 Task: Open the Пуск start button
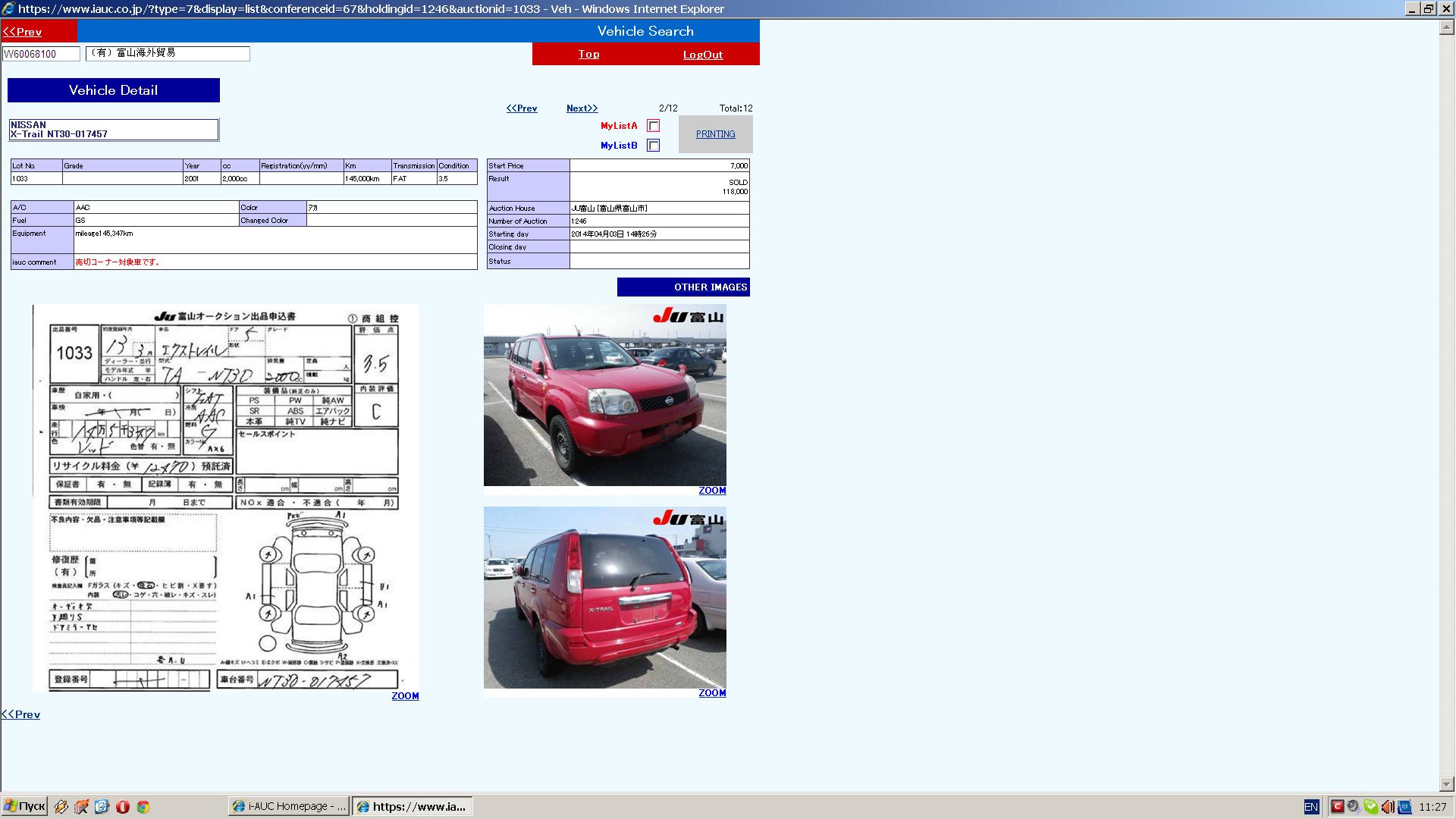pyautogui.click(x=24, y=806)
